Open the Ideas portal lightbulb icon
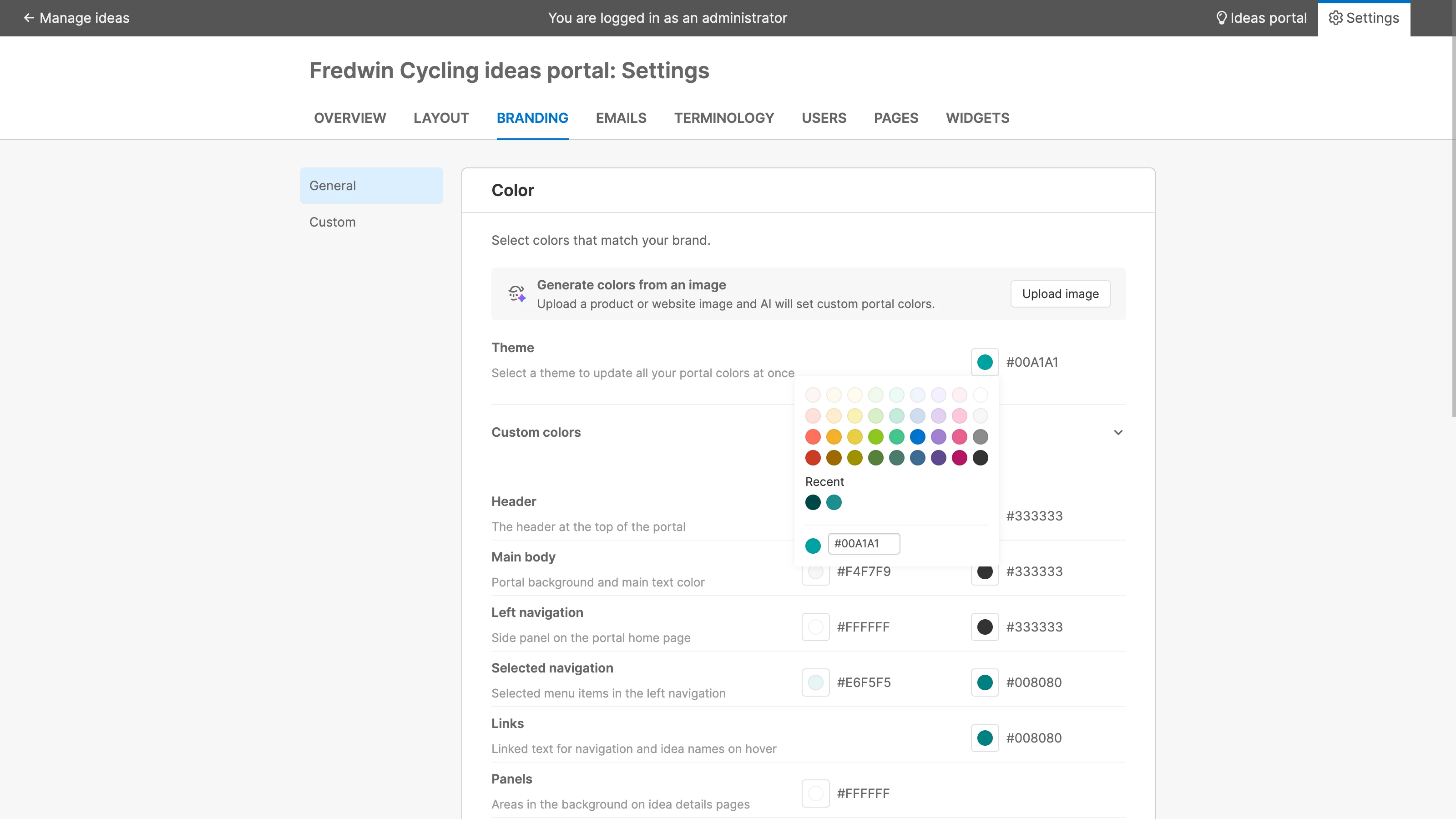1456x819 pixels. click(x=1221, y=18)
